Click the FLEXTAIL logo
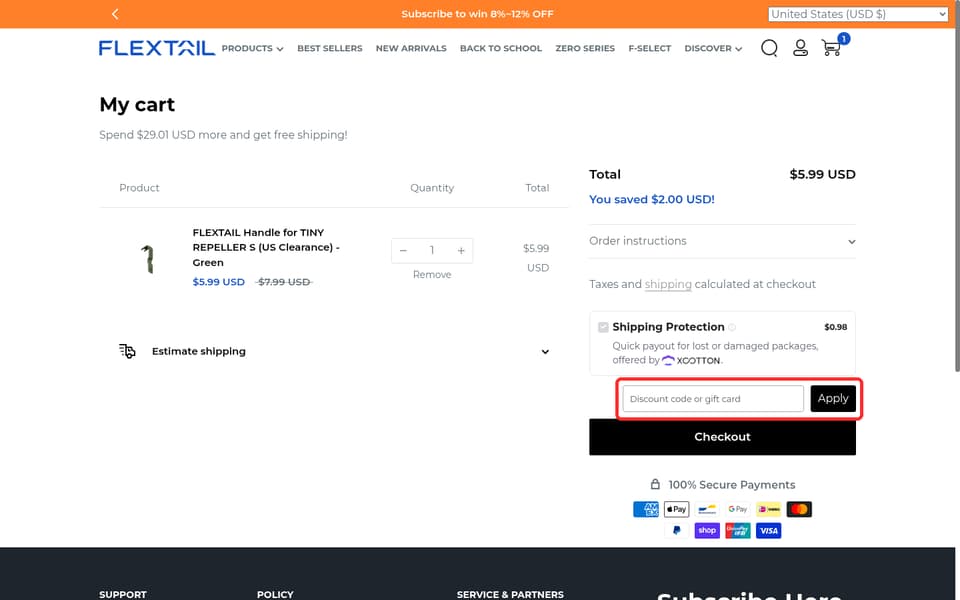Image resolution: width=960 pixels, height=600 pixels. [157, 48]
